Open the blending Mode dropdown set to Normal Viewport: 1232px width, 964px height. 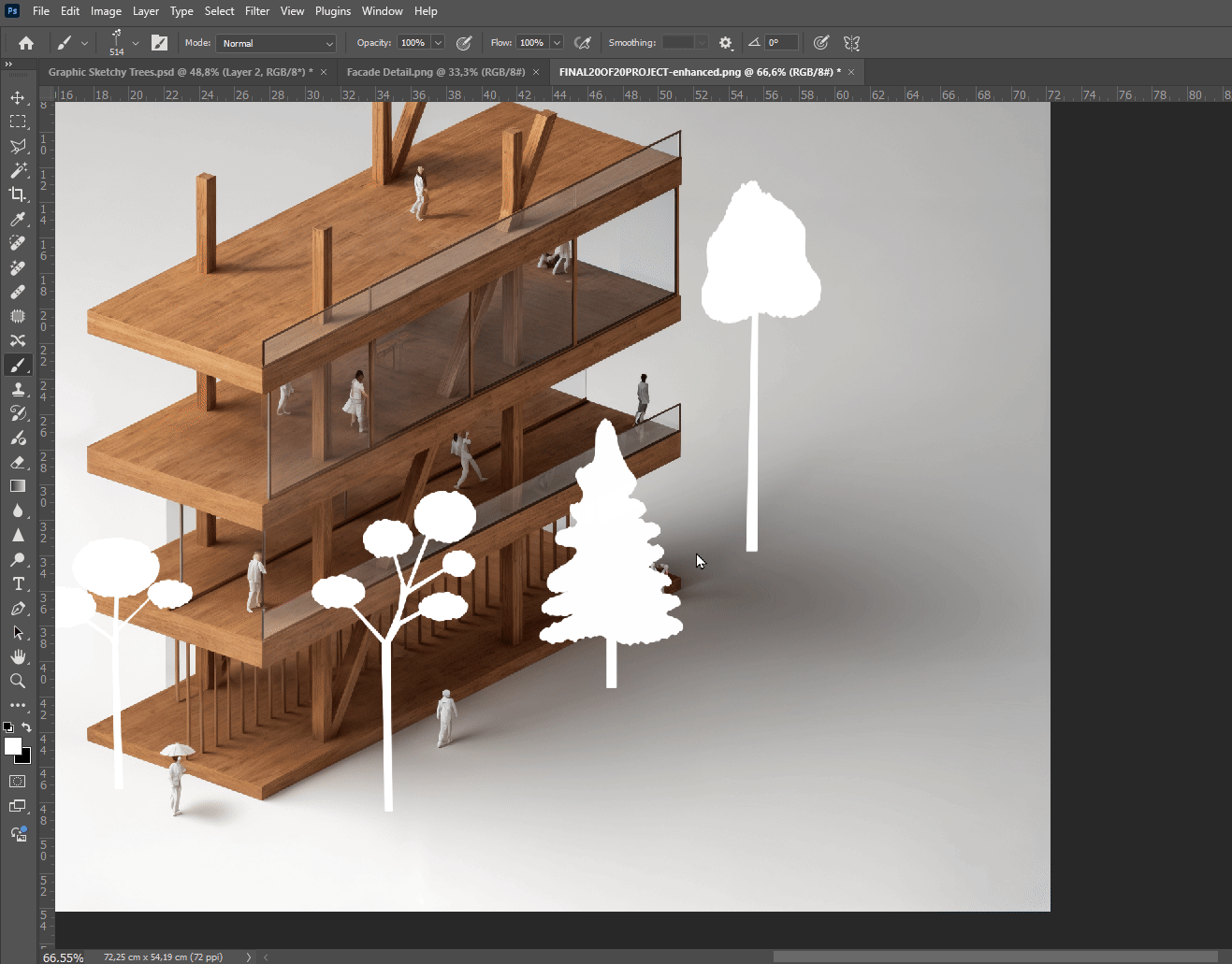tap(276, 43)
